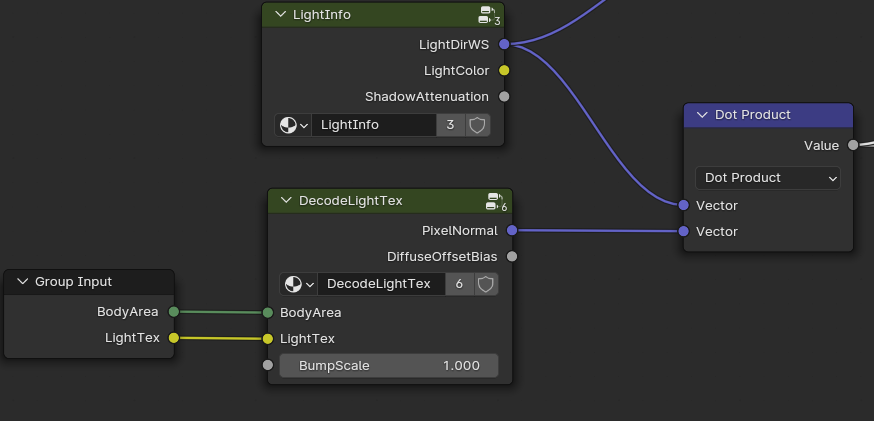Click the LightInfo user count 3 button
The height and width of the screenshot is (421, 874).
450,125
